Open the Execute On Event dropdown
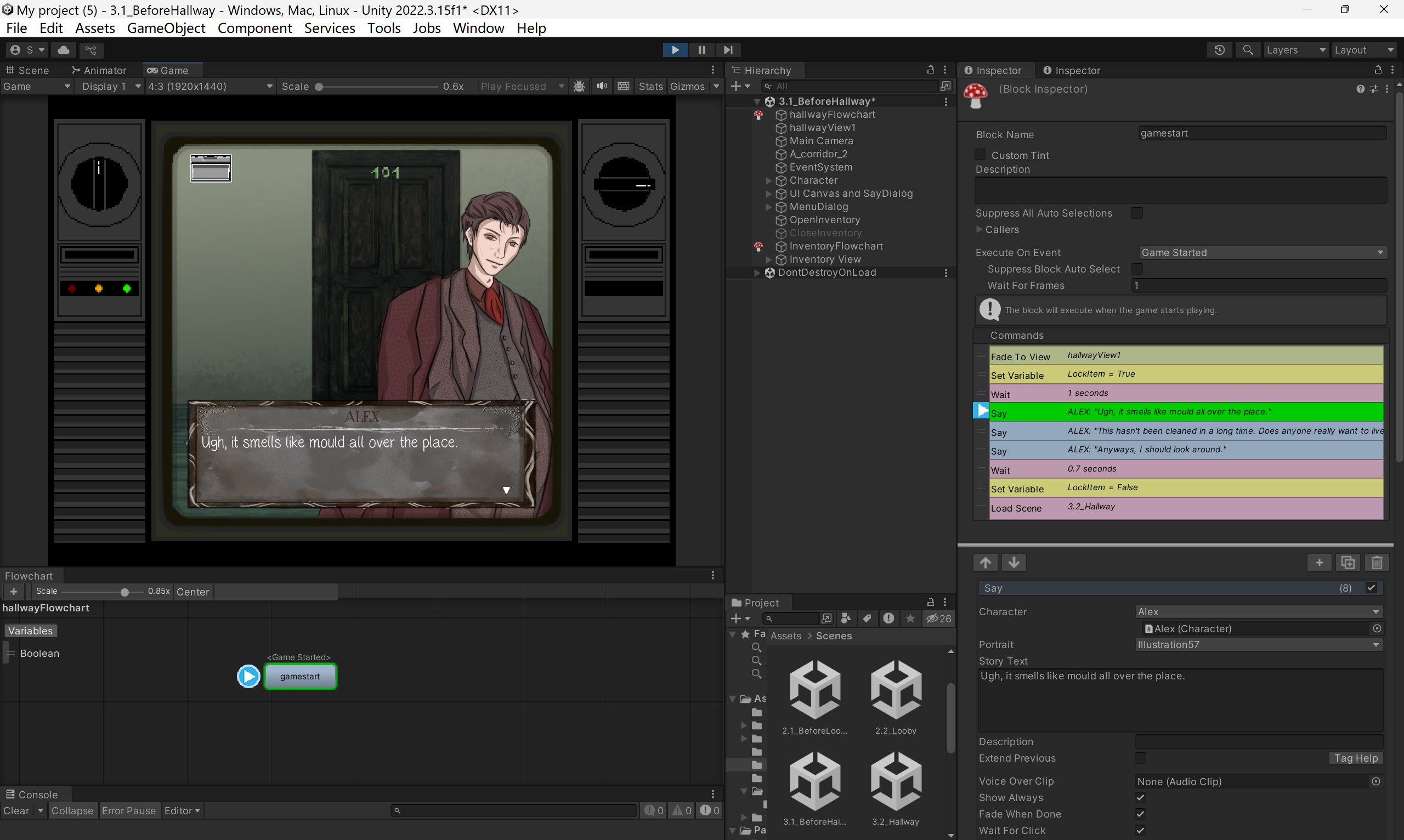 [x=1262, y=252]
